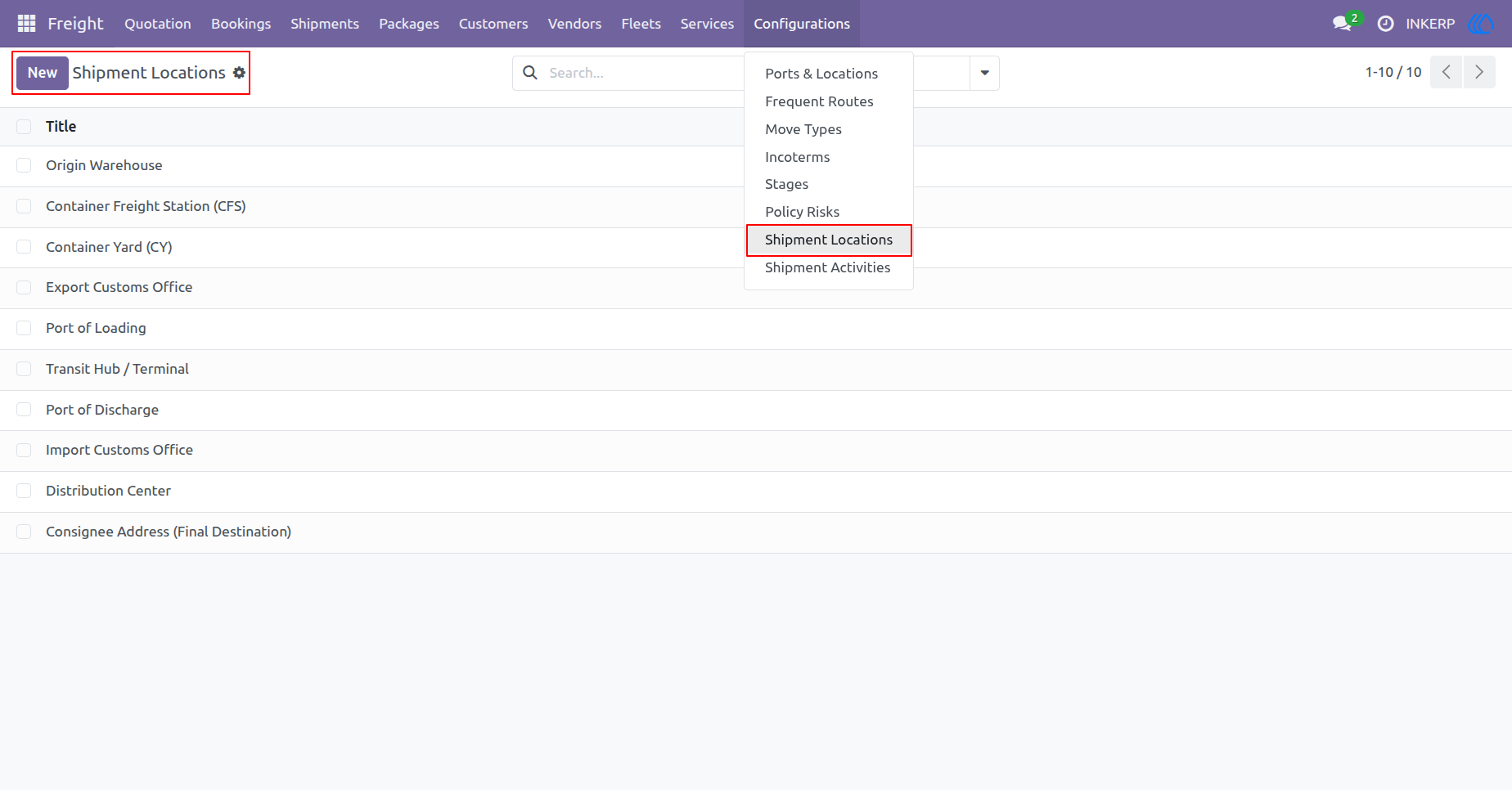
Task: Click the user avatar logo icon
Action: click(x=1481, y=24)
